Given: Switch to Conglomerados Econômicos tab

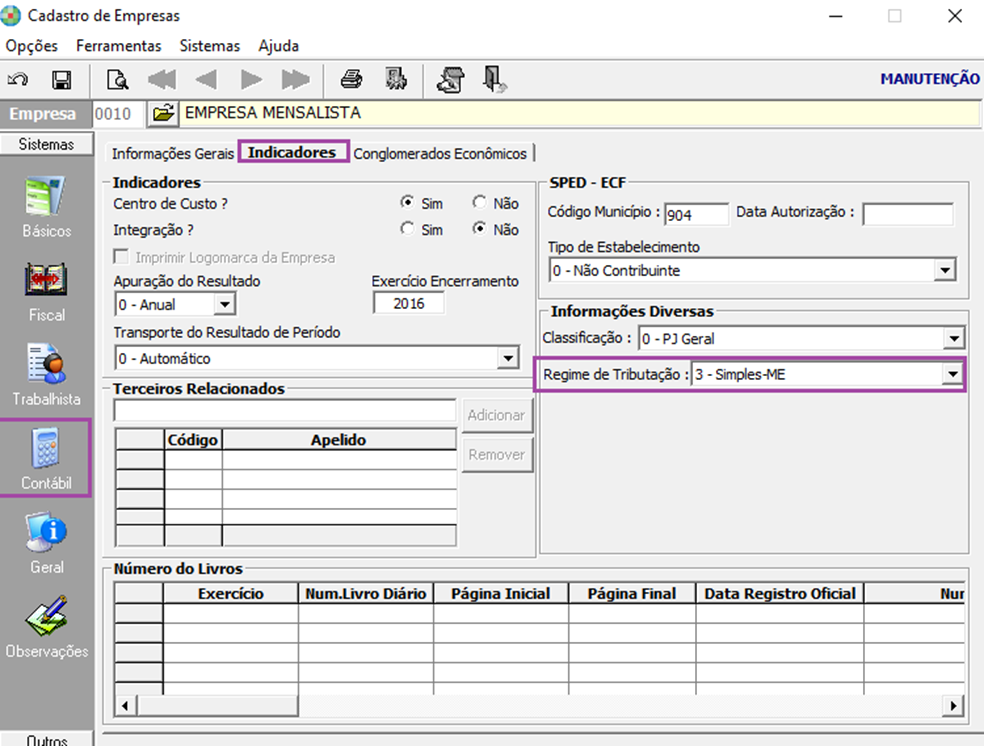Looking at the screenshot, I should click(x=440, y=154).
